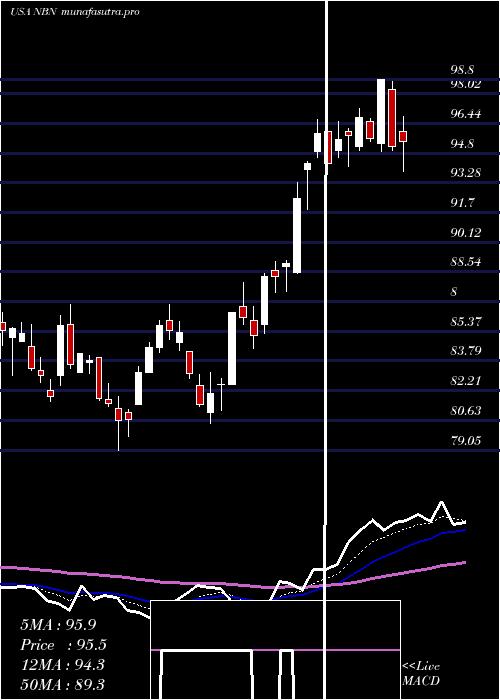Click the '<<Live MACD' label
Viewport: 500px width, 700px height.
click(x=421, y=673)
